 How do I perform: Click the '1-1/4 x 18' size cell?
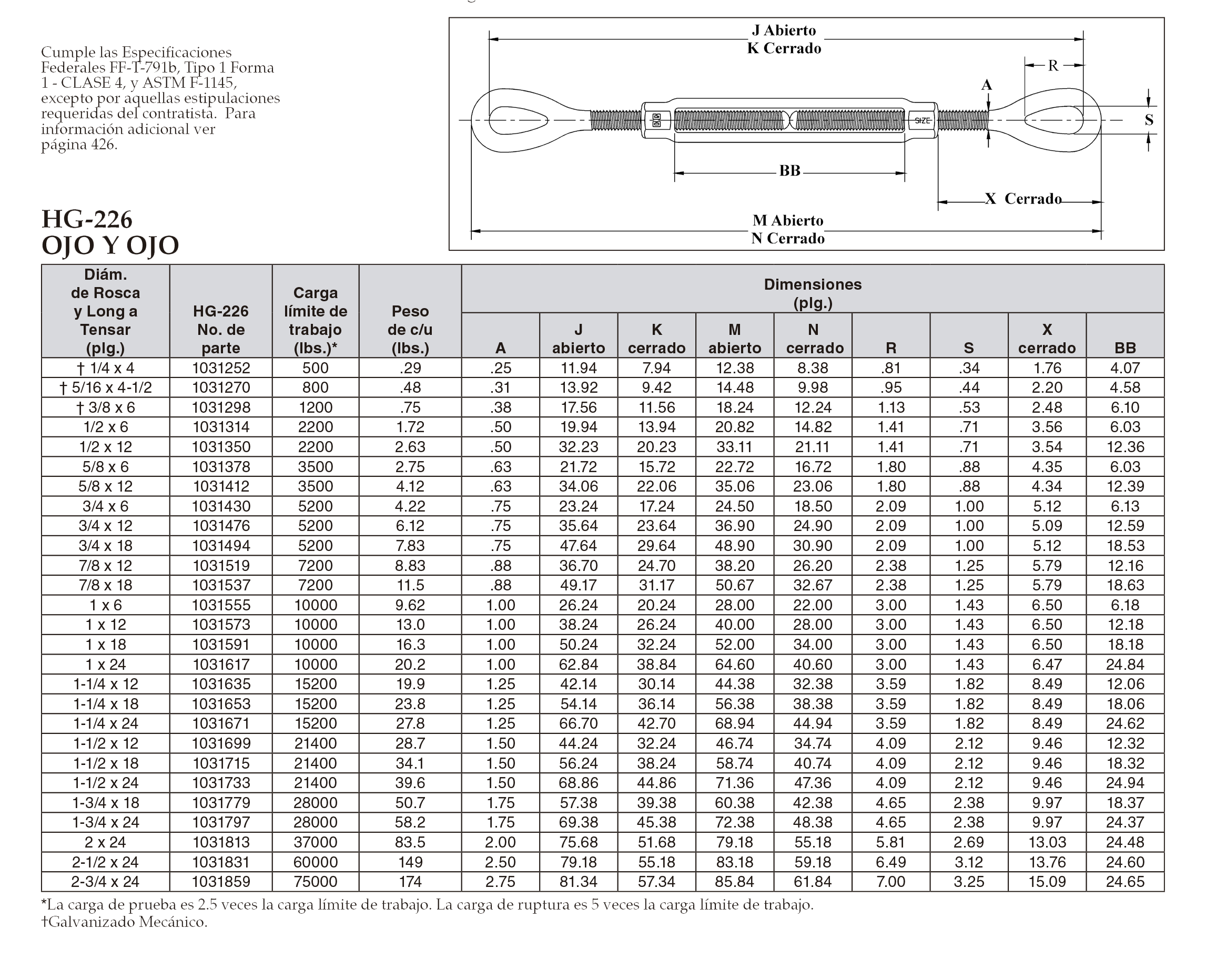106,704
